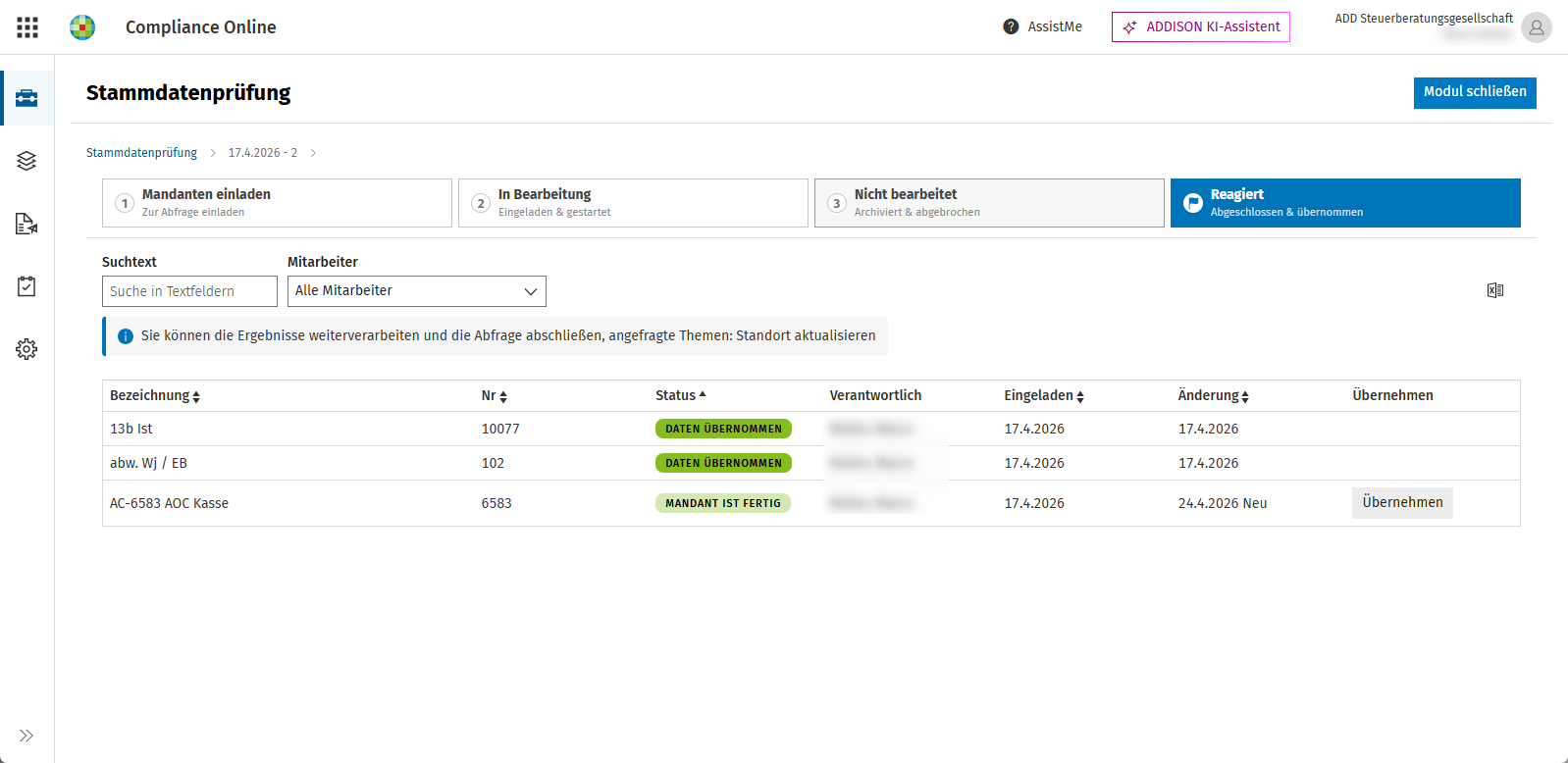Screen dimensions: 1568x763
Task: Sort table by Nr column
Action: click(495, 396)
